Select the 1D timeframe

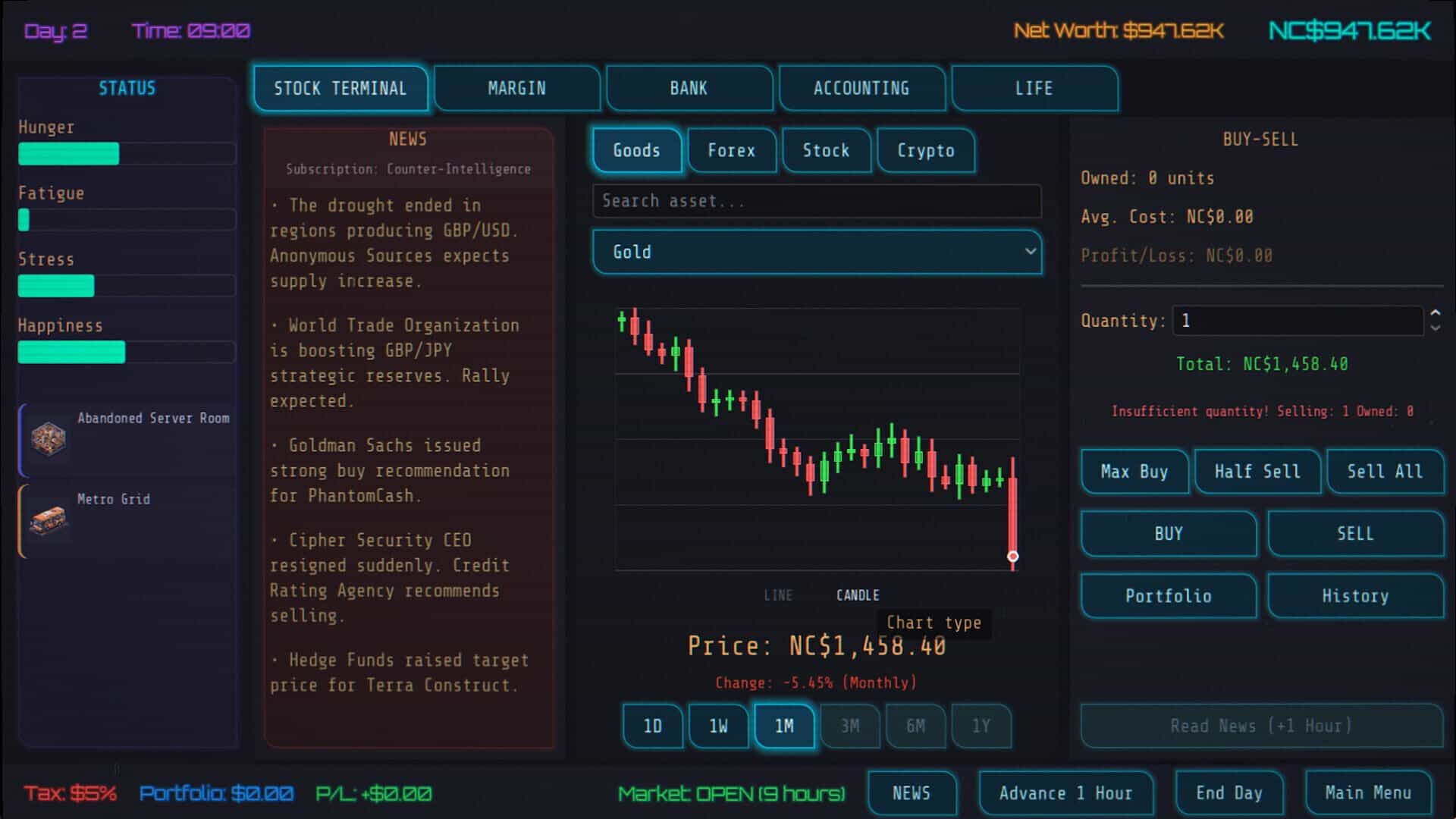(x=652, y=726)
